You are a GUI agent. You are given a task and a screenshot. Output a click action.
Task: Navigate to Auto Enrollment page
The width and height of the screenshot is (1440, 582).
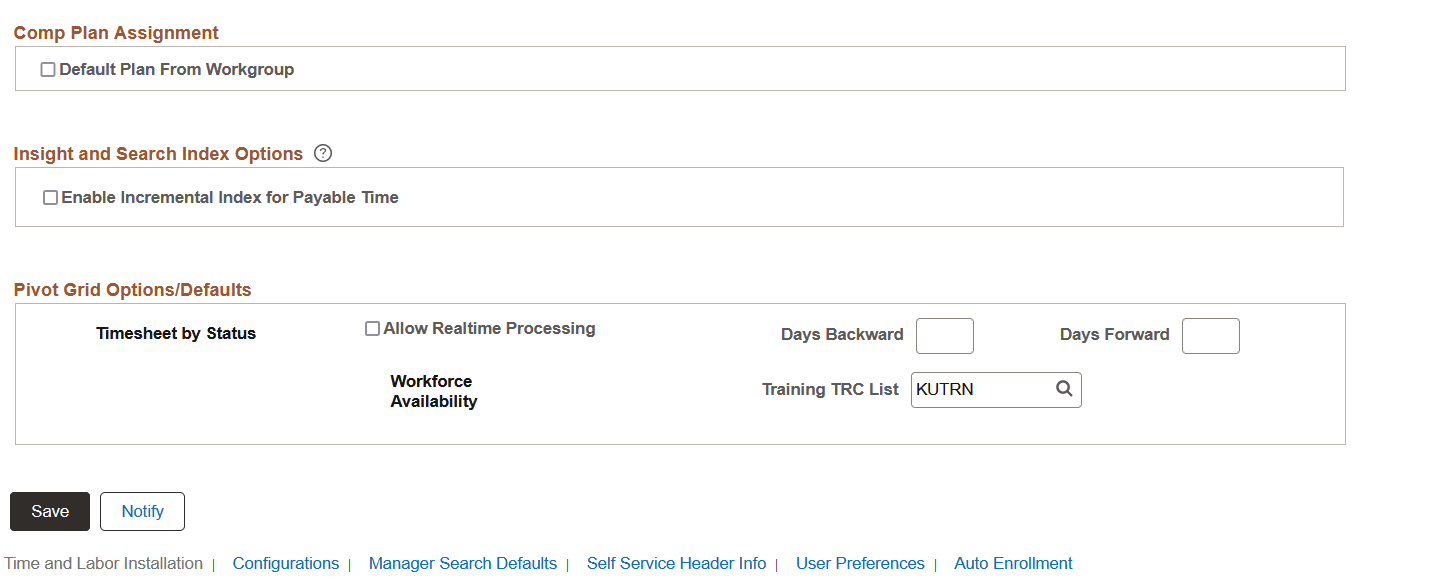coord(1013,563)
